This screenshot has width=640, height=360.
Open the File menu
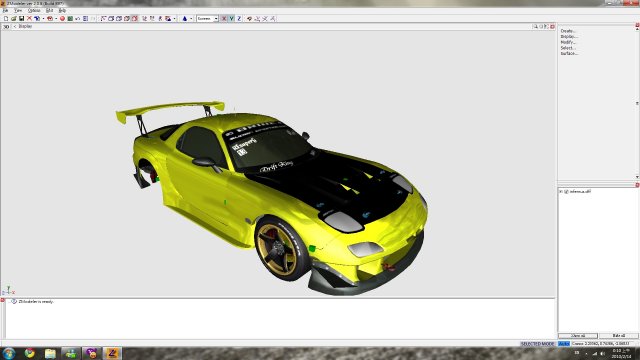point(5,11)
